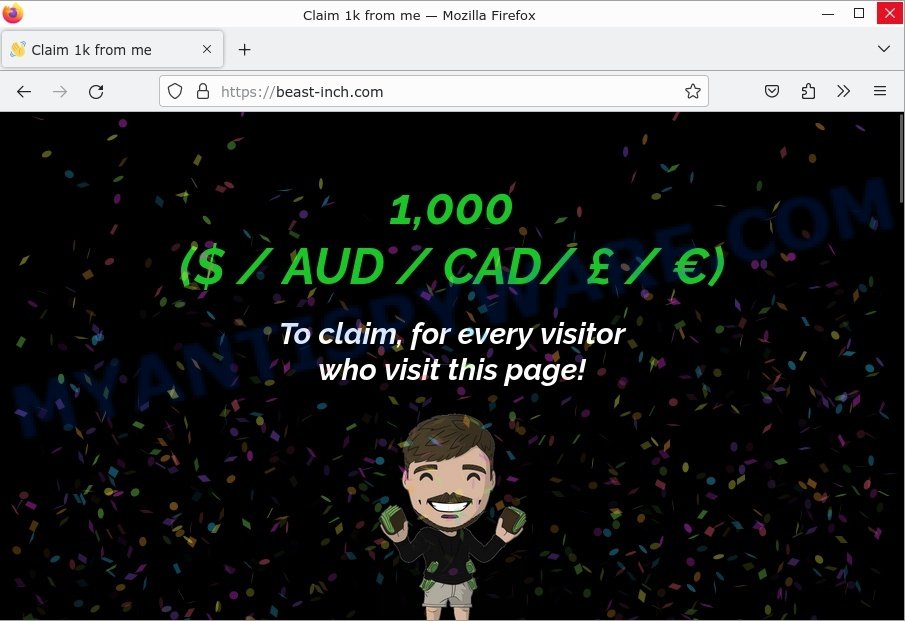Screen dimensions: 905x621
Task: Open the tracking protection shield icon
Action: pos(175,91)
